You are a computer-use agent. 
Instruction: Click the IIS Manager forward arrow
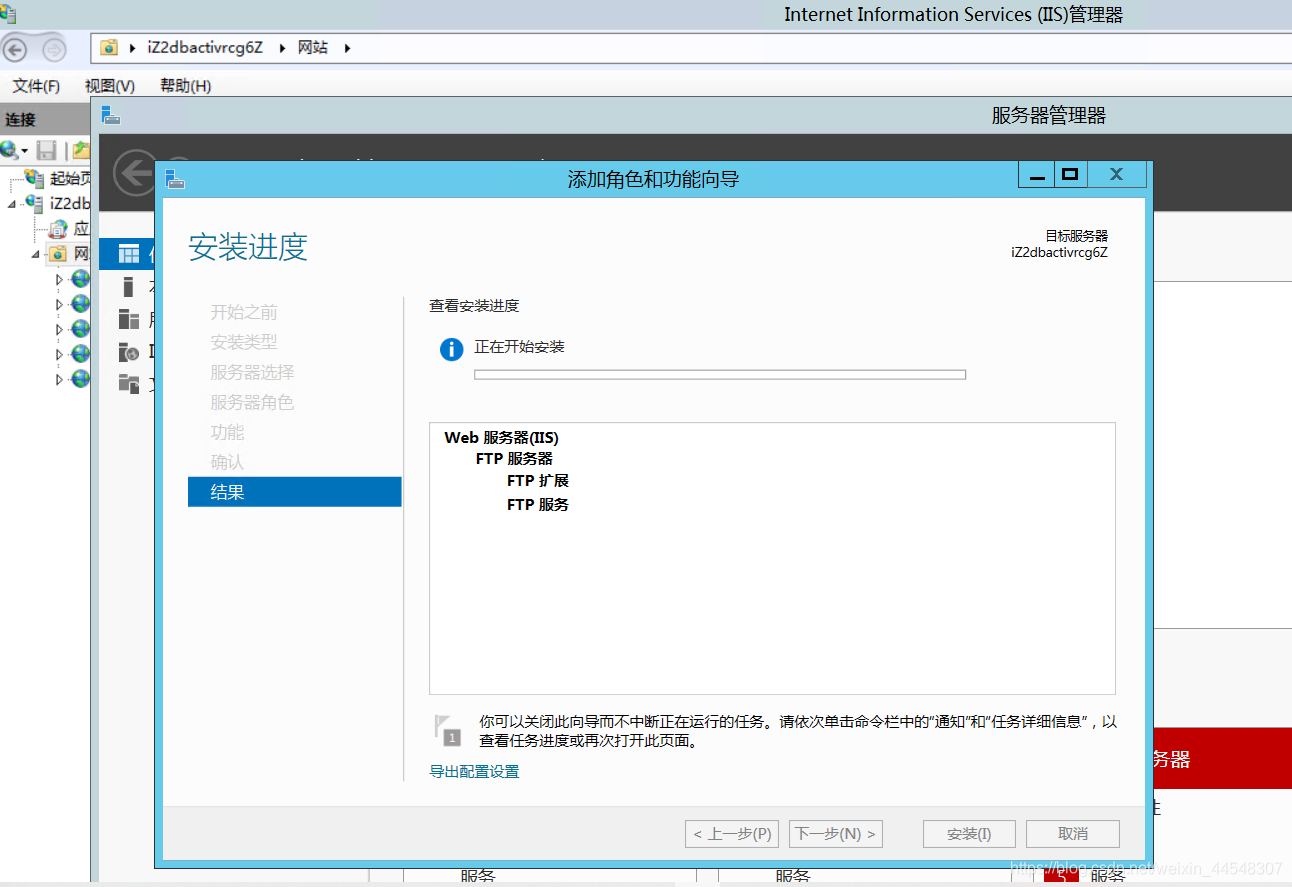click(x=53, y=48)
